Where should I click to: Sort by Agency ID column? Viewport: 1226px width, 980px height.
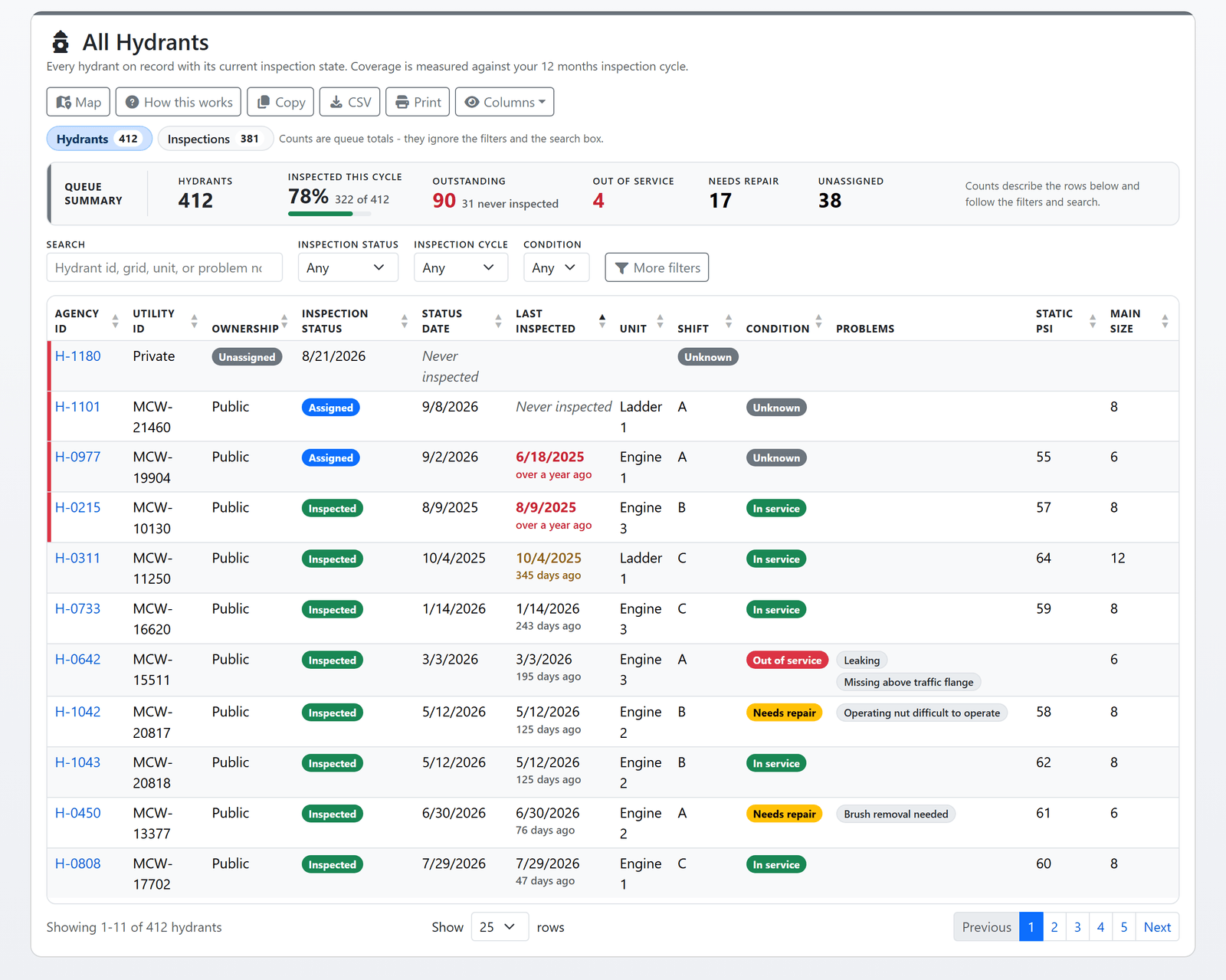[x=86, y=321]
